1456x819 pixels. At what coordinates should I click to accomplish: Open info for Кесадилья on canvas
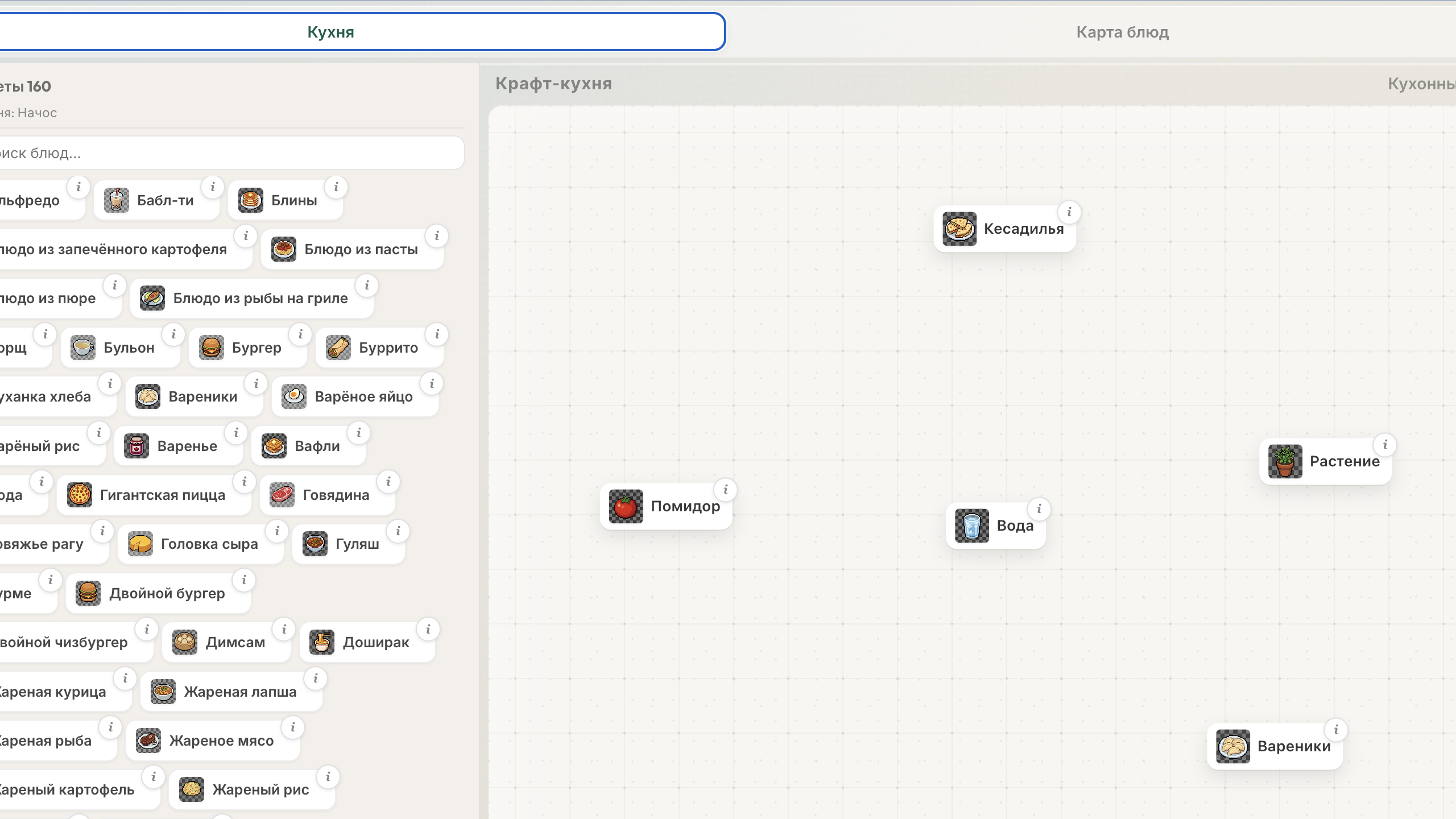click(1069, 212)
